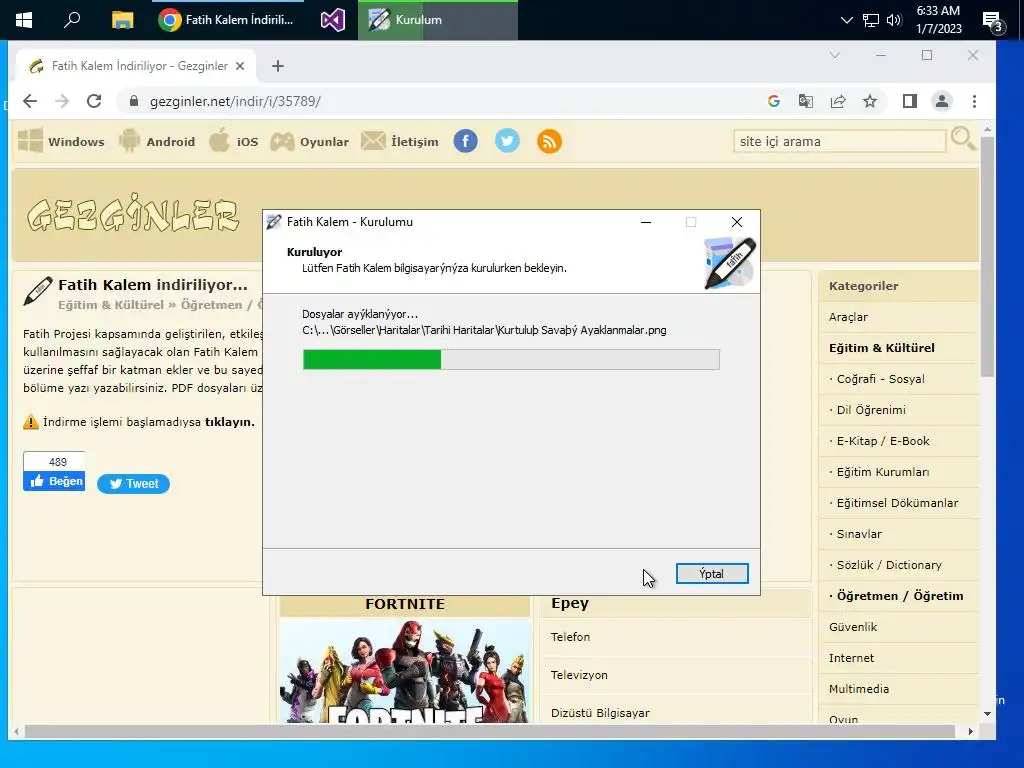Screen dimensions: 1024x768
Task: Open Gezginler RSS feed icon
Action: click(549, 141)
